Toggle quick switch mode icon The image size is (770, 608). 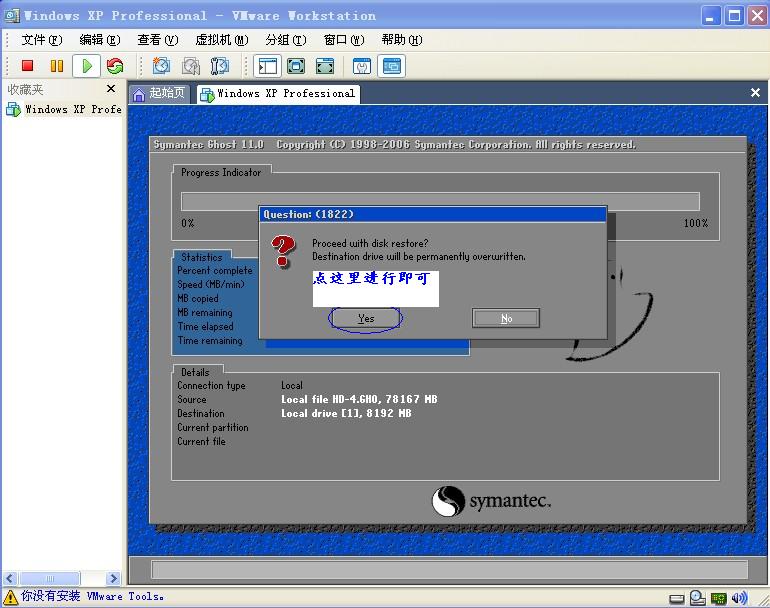click(325, 66)
